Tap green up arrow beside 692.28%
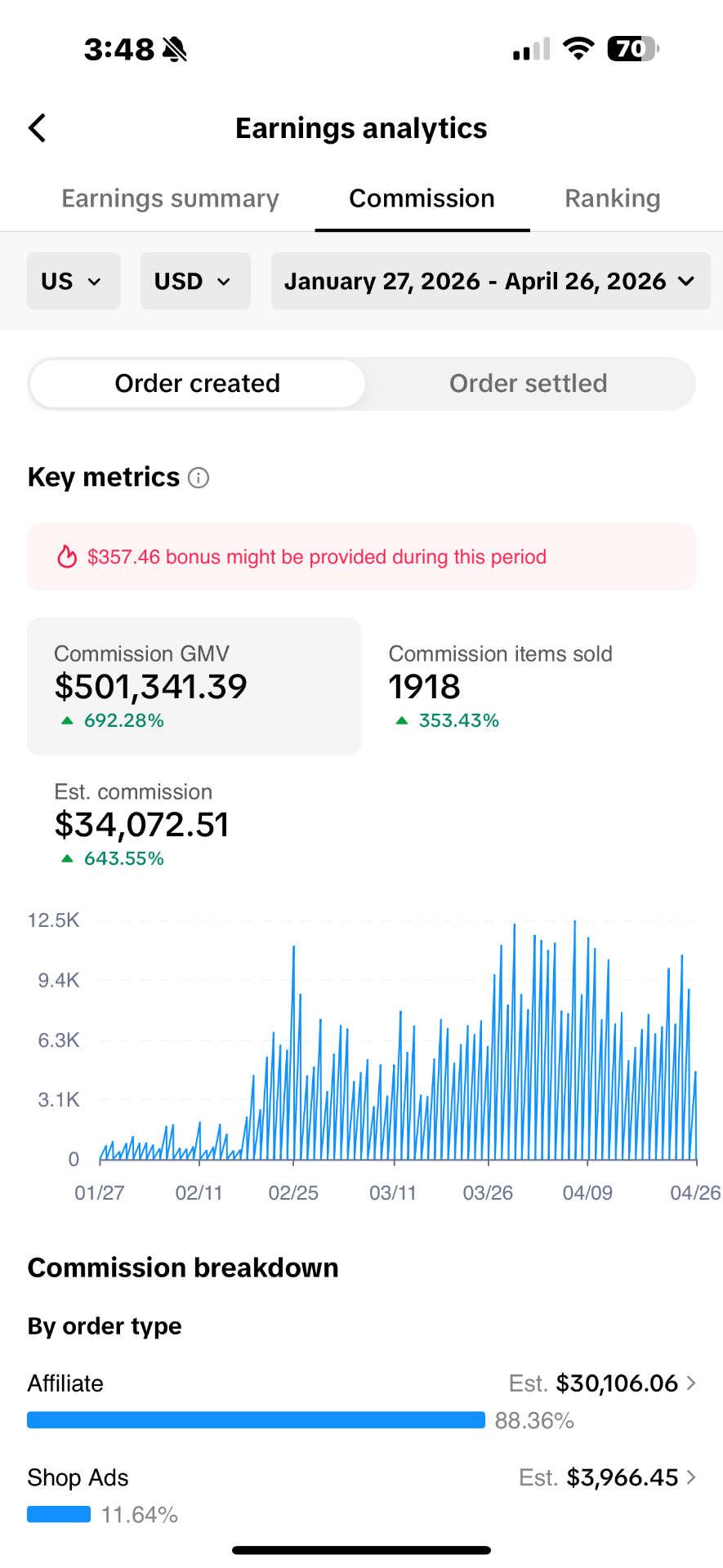This screenshot has height=1568, width=723. coord(67,720)
